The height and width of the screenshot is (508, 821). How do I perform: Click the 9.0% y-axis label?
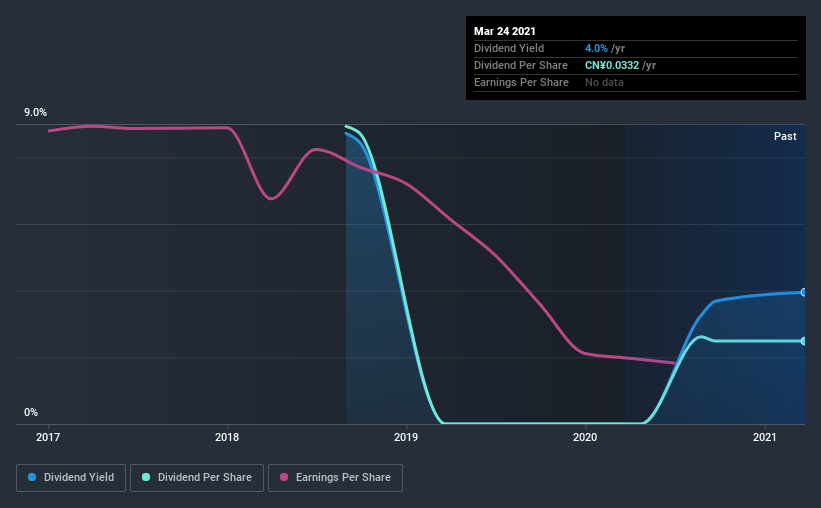pyautogui.click(x=35, y=112)
